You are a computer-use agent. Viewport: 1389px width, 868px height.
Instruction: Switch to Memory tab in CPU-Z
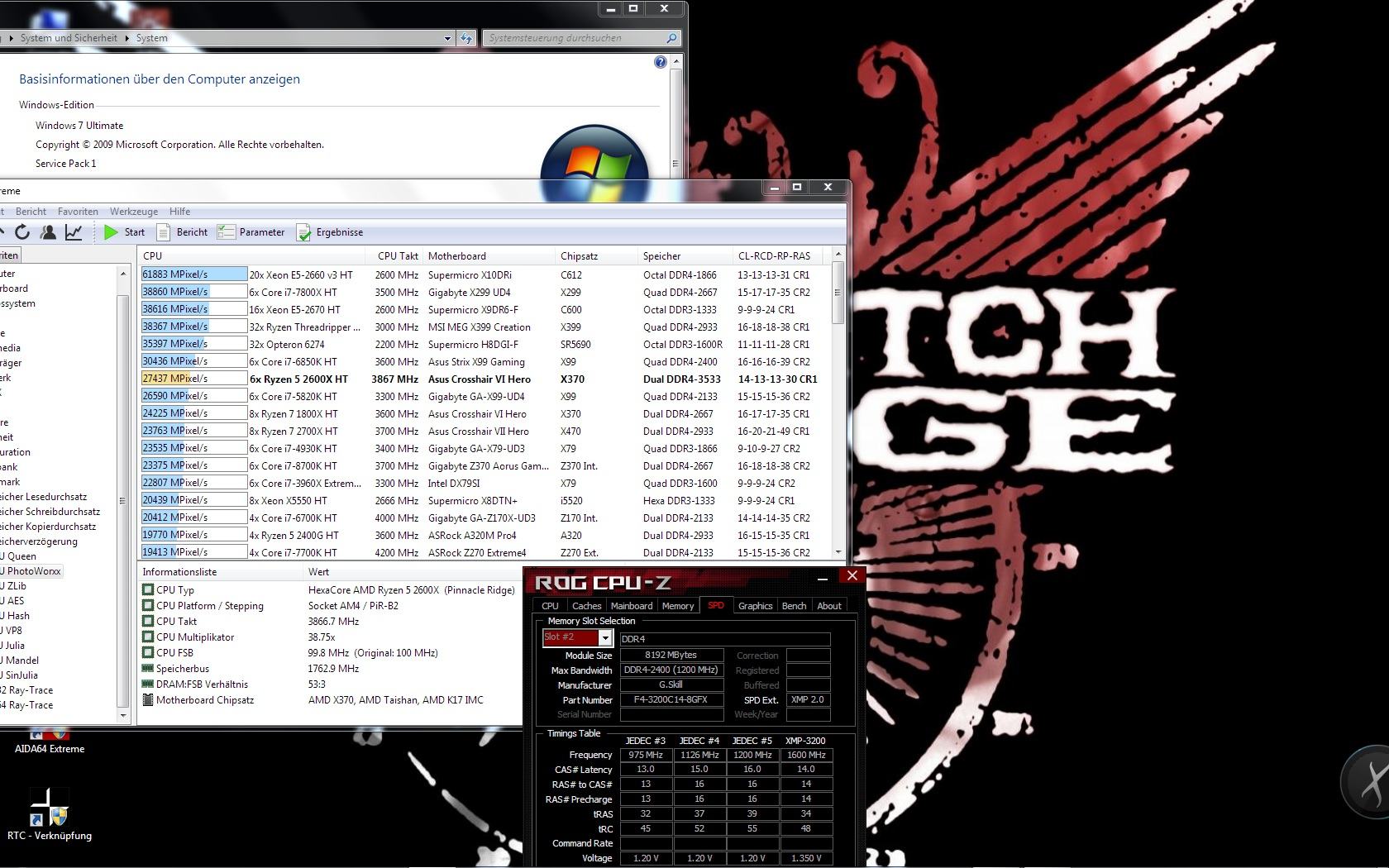[678, 606]
